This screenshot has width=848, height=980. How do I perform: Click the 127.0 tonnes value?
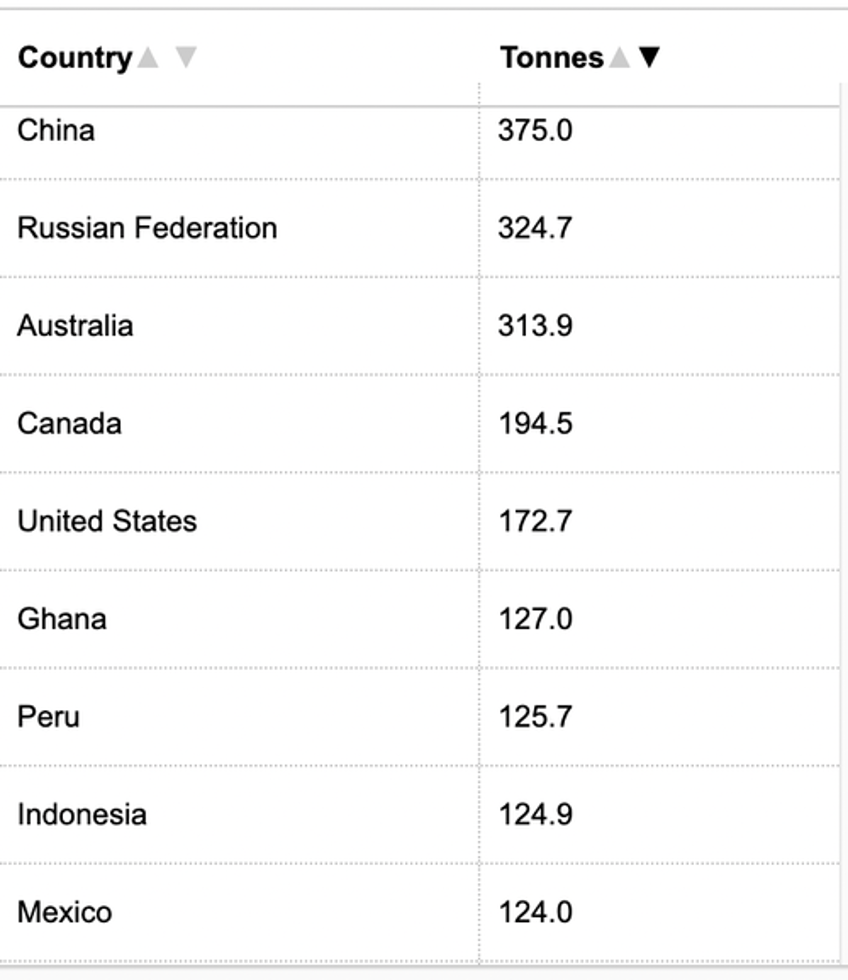(535, 619)
